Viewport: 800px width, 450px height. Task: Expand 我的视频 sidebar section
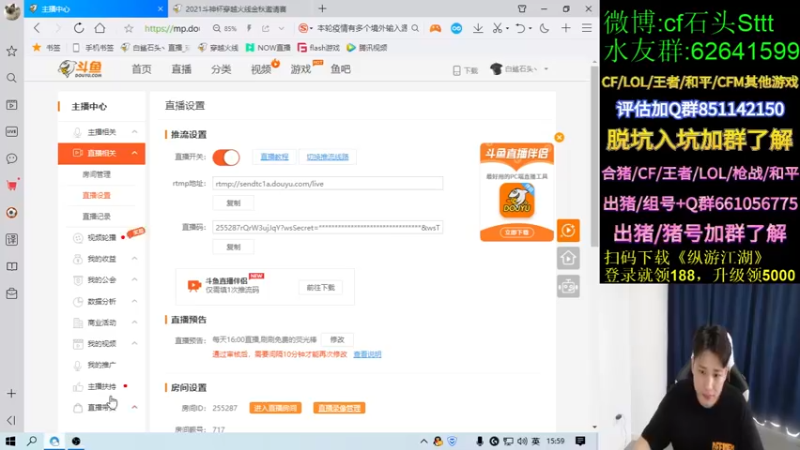134,343
